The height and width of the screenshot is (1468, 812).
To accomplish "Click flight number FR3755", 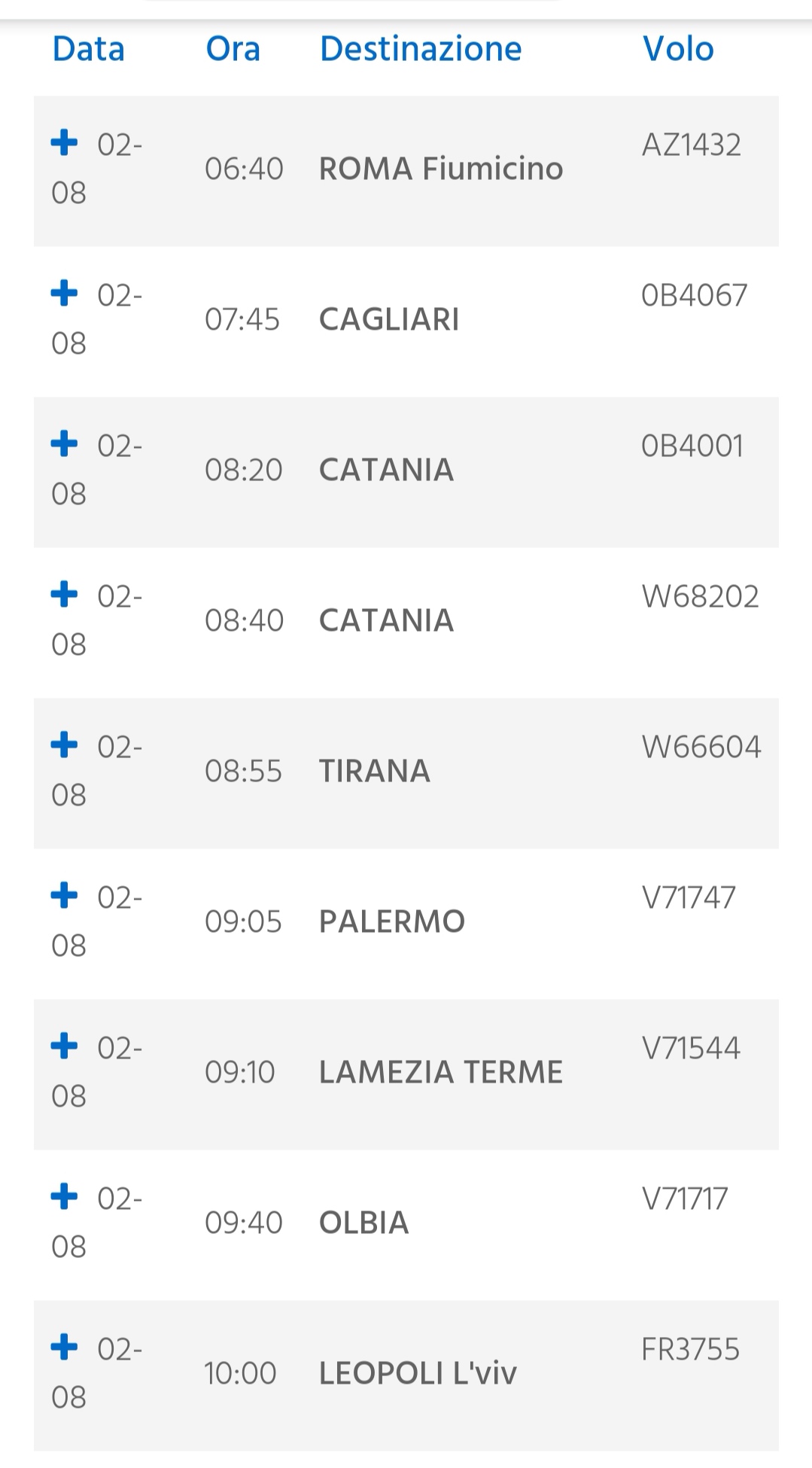I will (x=690, y=1349).
